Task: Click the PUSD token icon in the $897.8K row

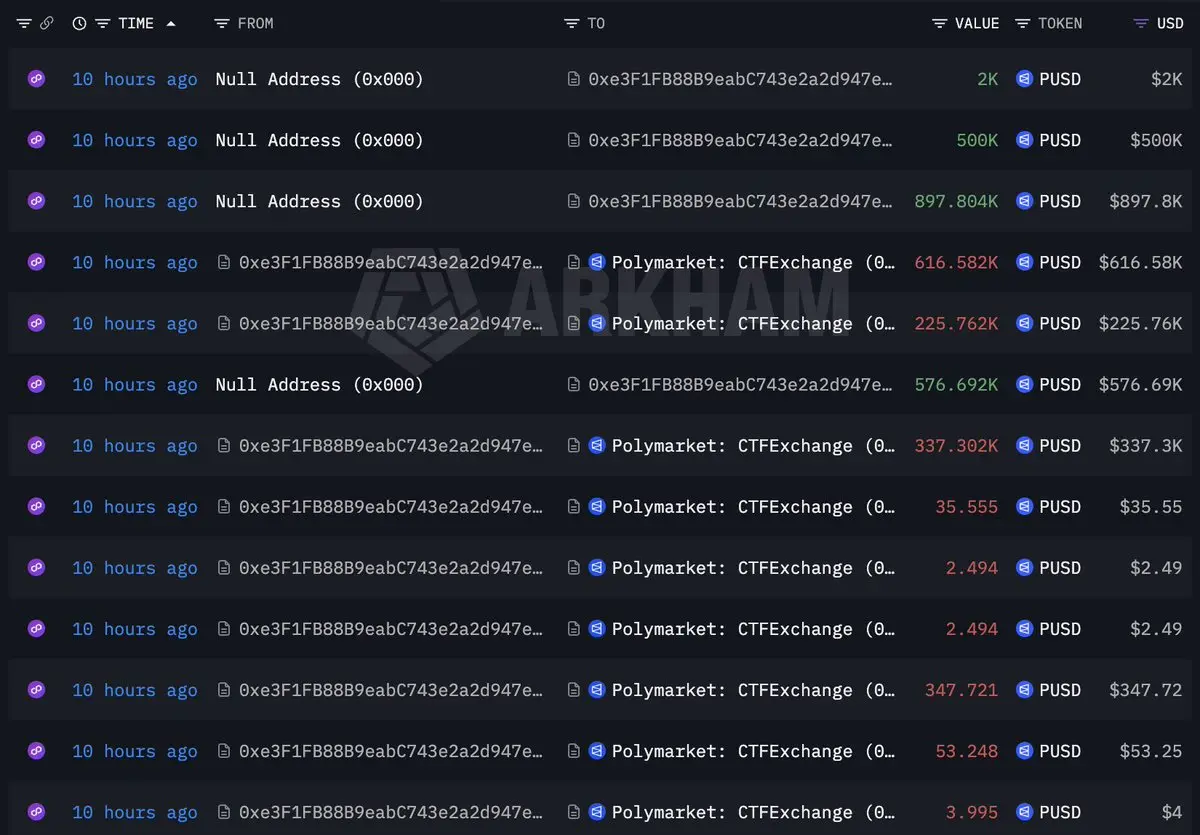Action: tap(1024, 201)
